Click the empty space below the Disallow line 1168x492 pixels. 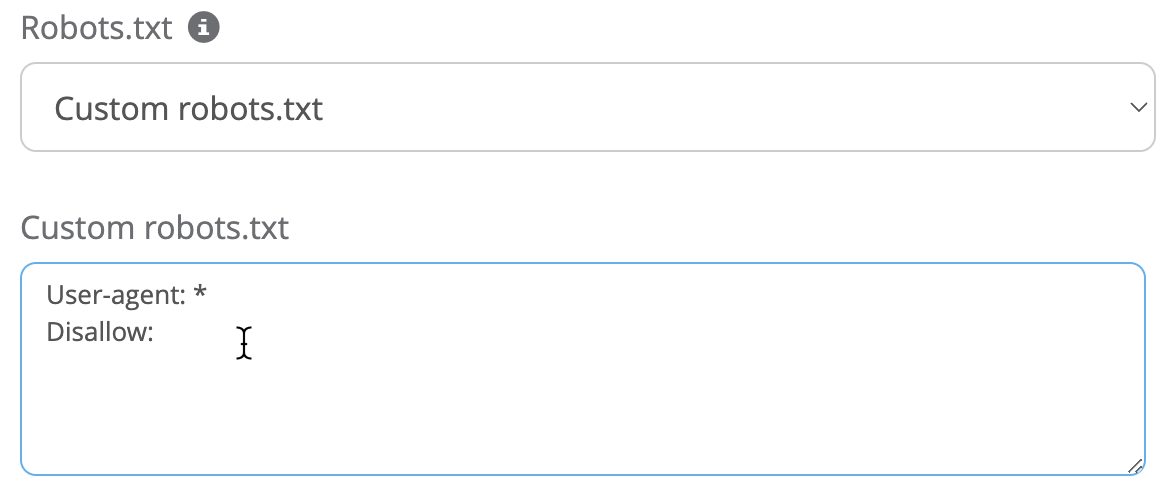[x=500, y=410]
